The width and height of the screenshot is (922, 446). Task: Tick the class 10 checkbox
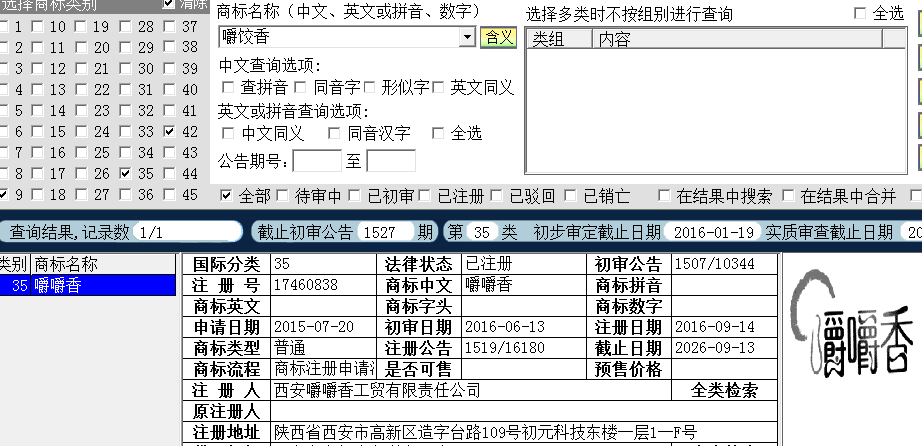coord(38,26)
